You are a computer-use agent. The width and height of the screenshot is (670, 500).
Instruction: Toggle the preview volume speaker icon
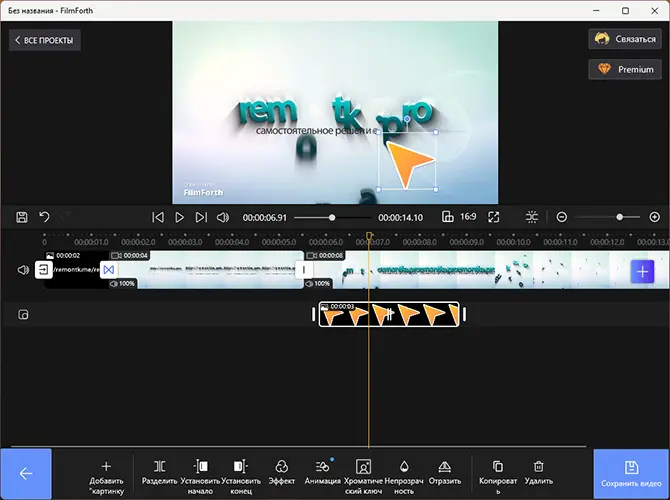point(223,218)
